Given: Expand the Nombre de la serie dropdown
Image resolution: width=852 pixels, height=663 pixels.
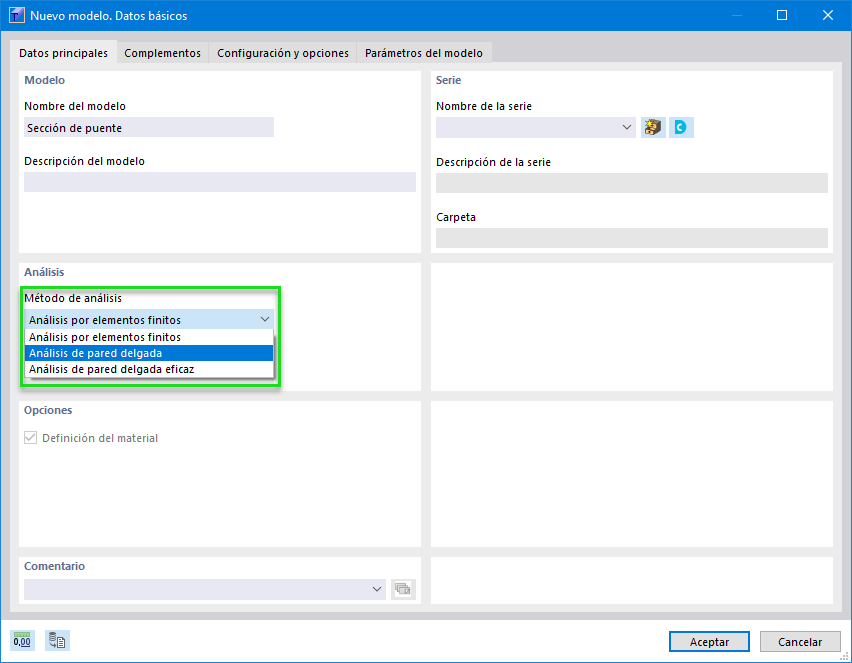Looking at the screenshot, I should (627, 128).
